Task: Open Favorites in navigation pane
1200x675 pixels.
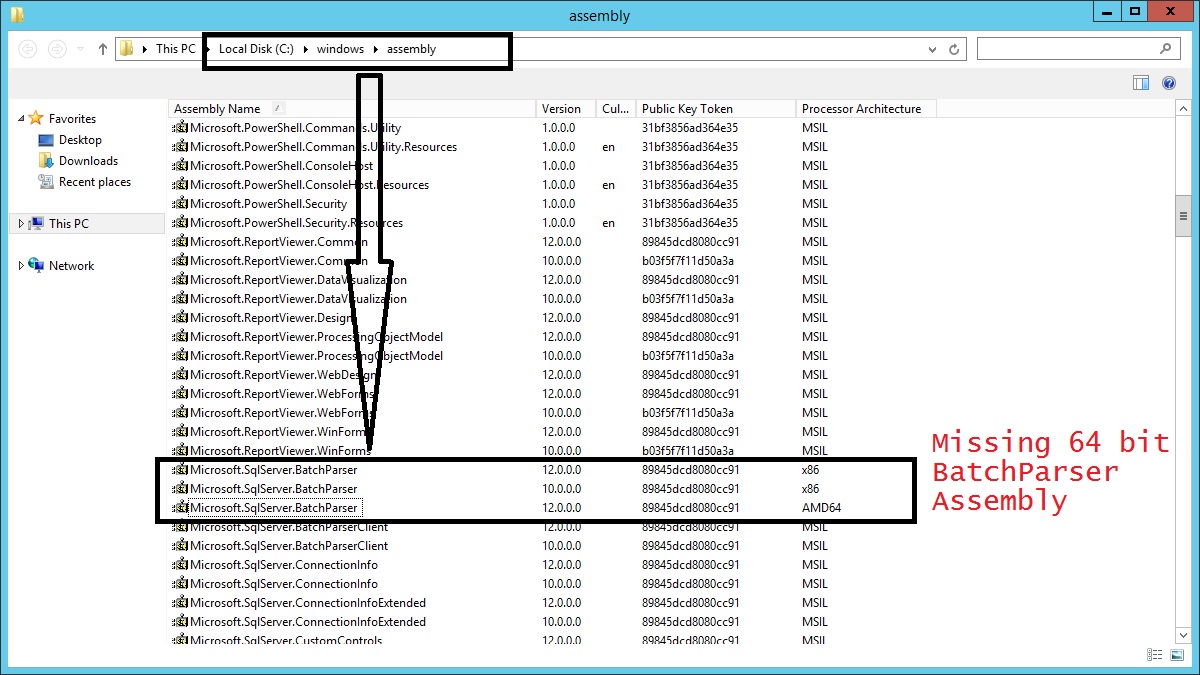Action: tap(72, 119)
